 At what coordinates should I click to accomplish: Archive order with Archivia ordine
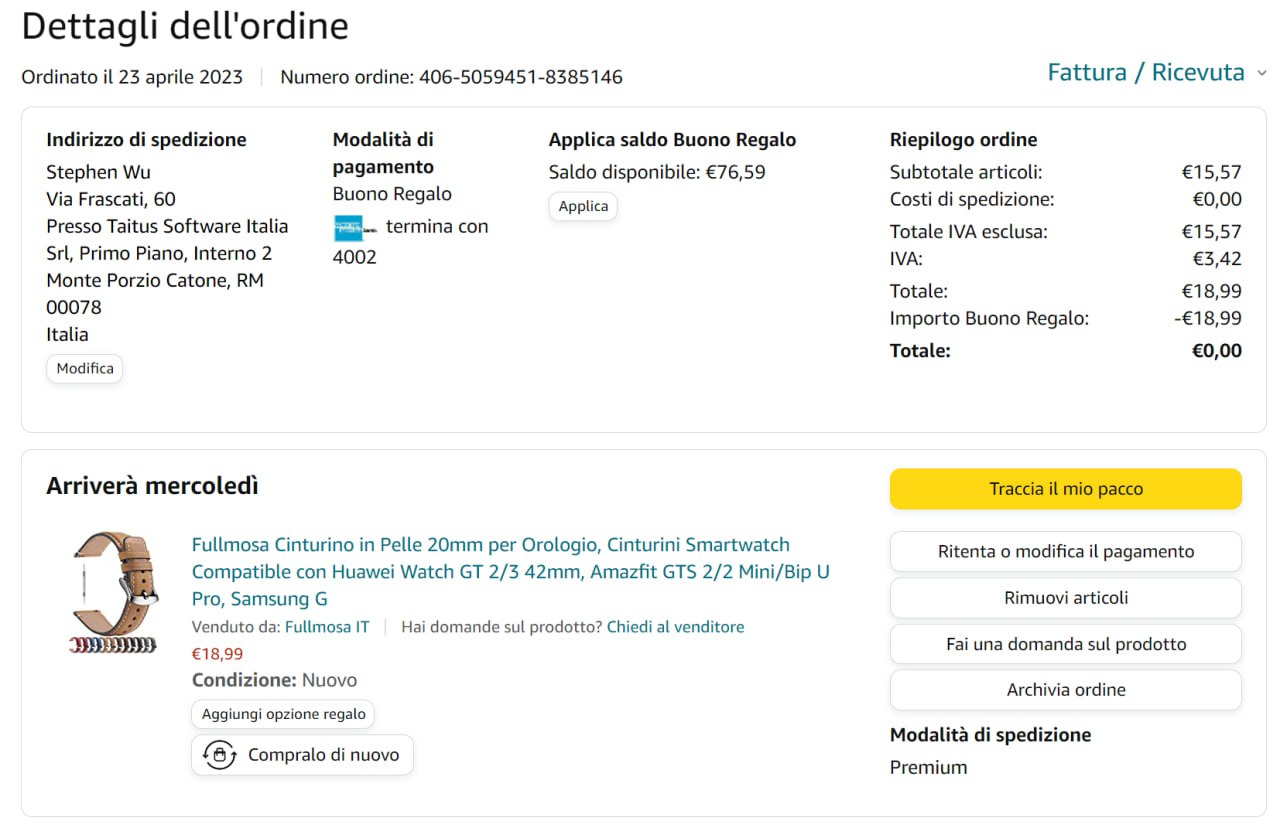(x=1065, y=690)
